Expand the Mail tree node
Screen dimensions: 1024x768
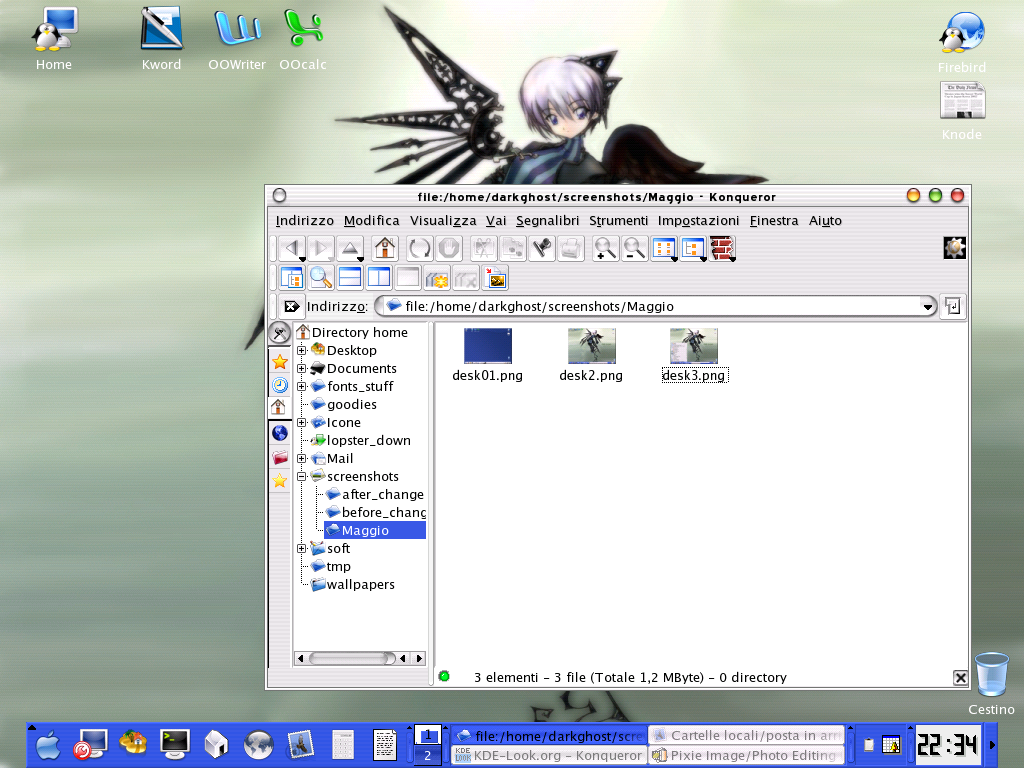click(302, 458)
